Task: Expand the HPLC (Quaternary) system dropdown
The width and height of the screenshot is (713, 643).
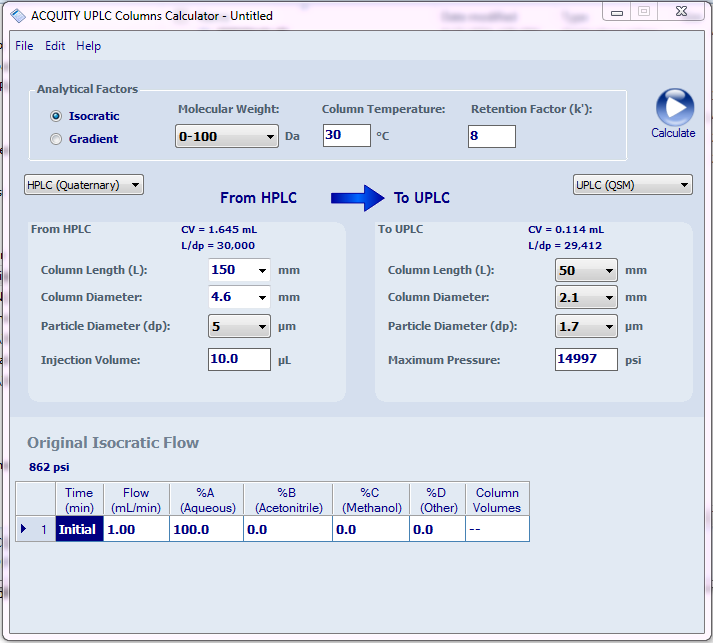Action: pos(84,184)
